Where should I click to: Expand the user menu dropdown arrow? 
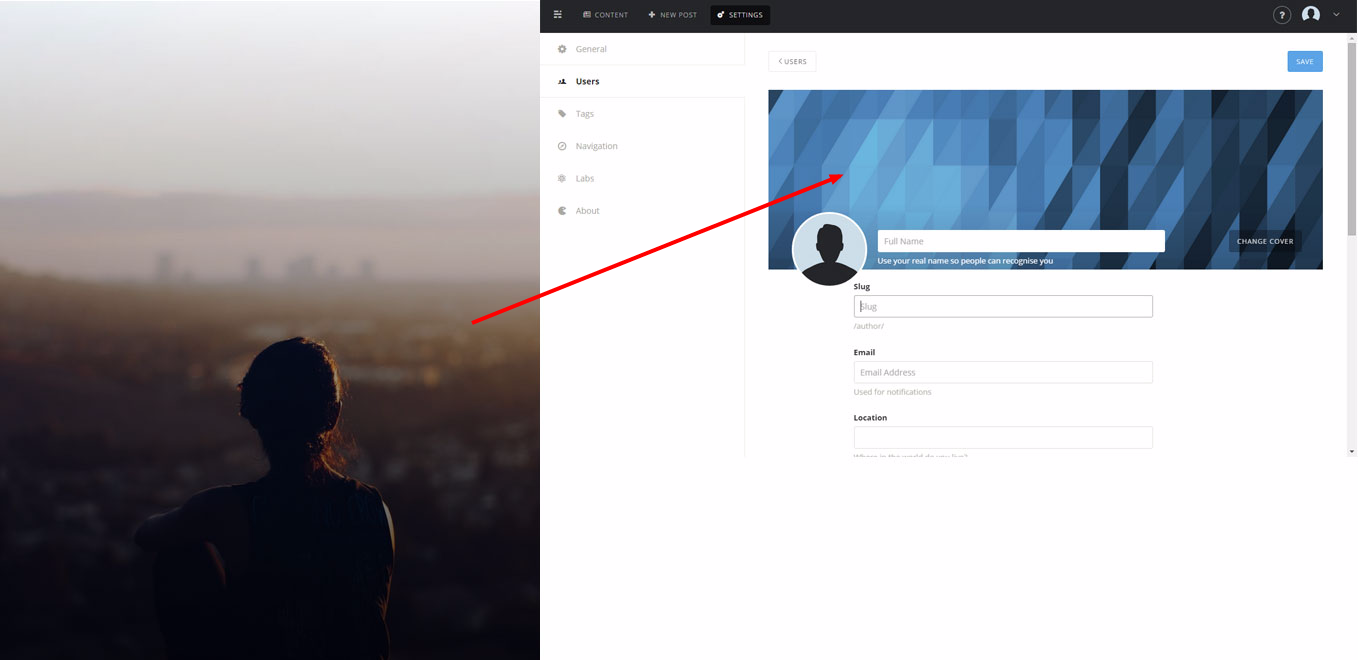[x=1336, y=15]
